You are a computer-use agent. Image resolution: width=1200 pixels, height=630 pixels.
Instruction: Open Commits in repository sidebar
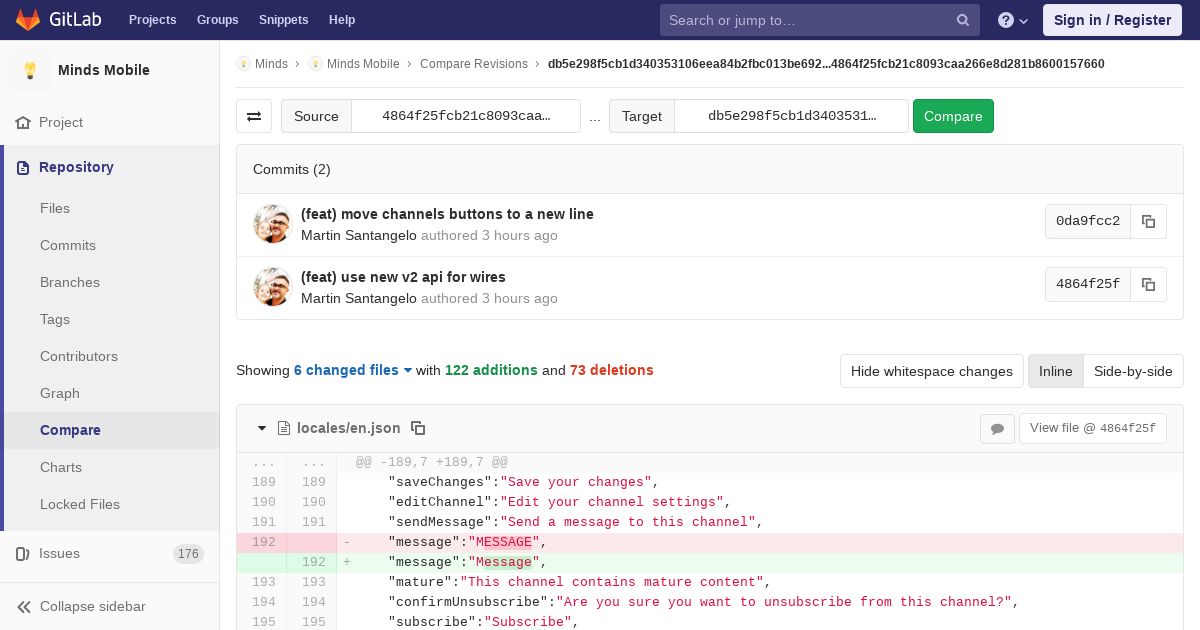68,245
